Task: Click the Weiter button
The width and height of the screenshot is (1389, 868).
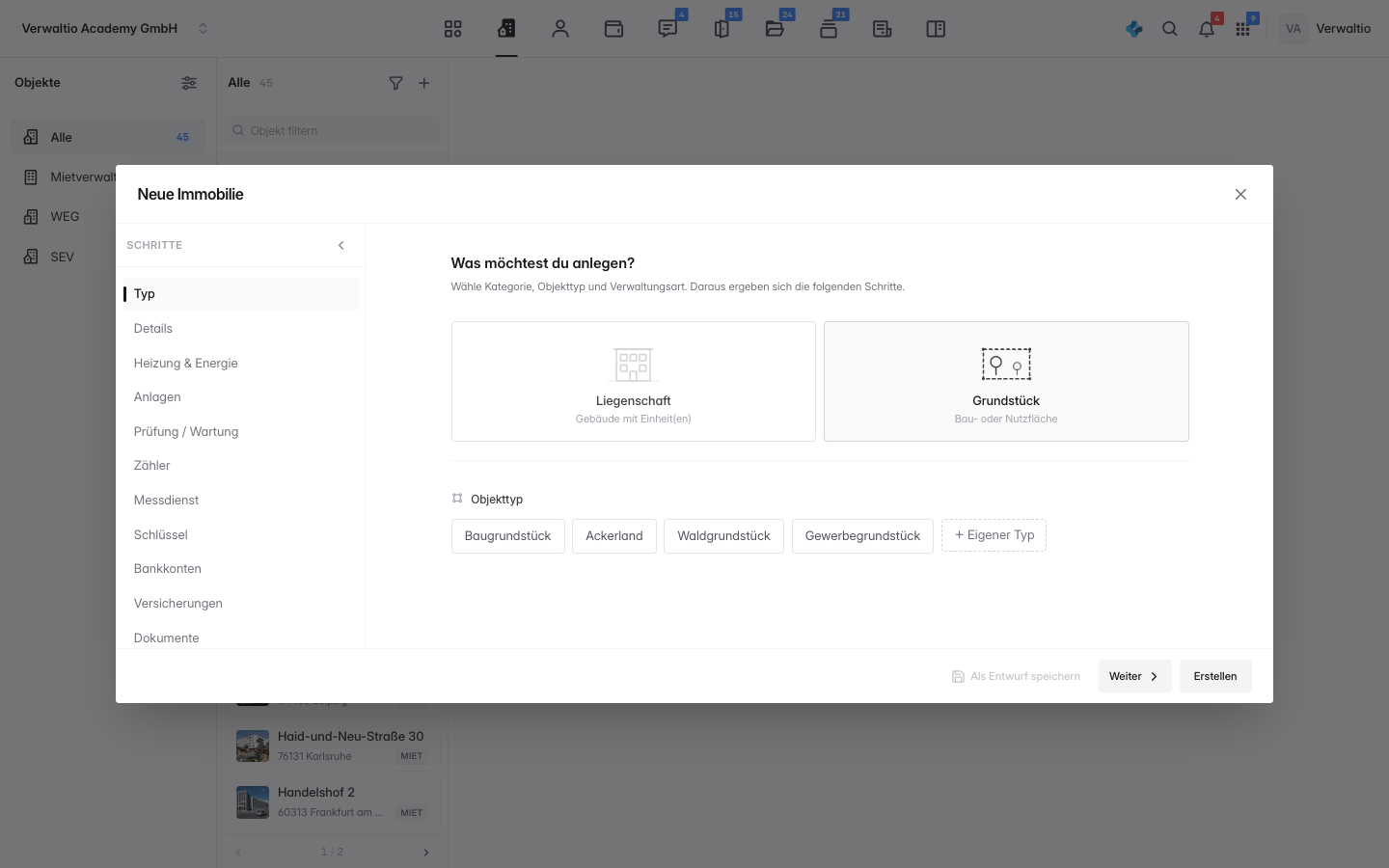Action: [1135, 676]
